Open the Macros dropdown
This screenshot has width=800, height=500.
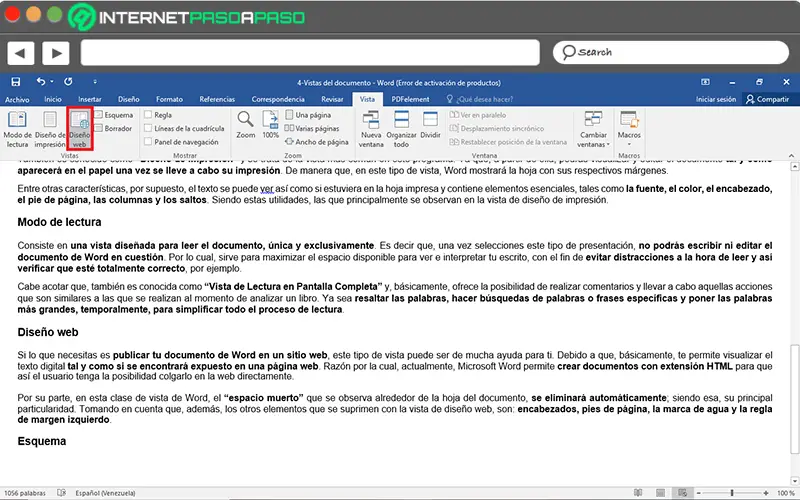[x=629, y=129]
